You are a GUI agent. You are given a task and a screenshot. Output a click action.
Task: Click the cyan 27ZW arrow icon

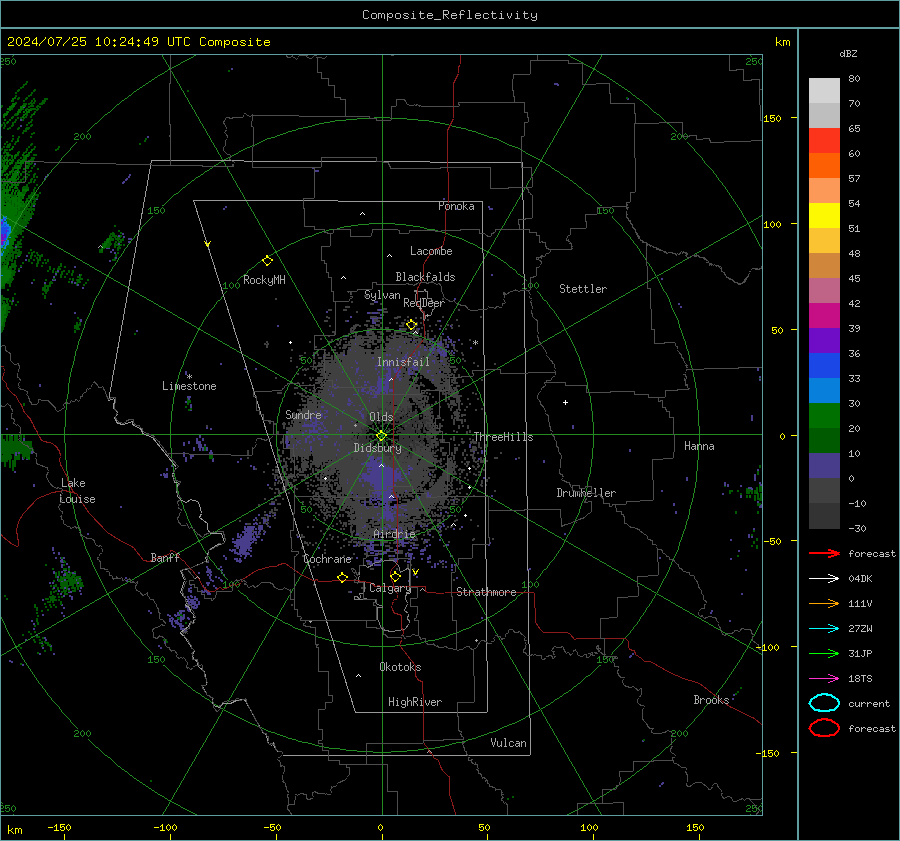coord(824,629)
